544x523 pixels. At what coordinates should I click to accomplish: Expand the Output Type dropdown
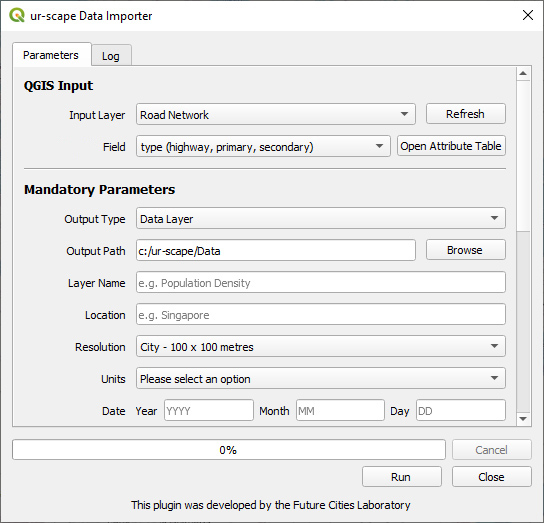click(321, 219)
